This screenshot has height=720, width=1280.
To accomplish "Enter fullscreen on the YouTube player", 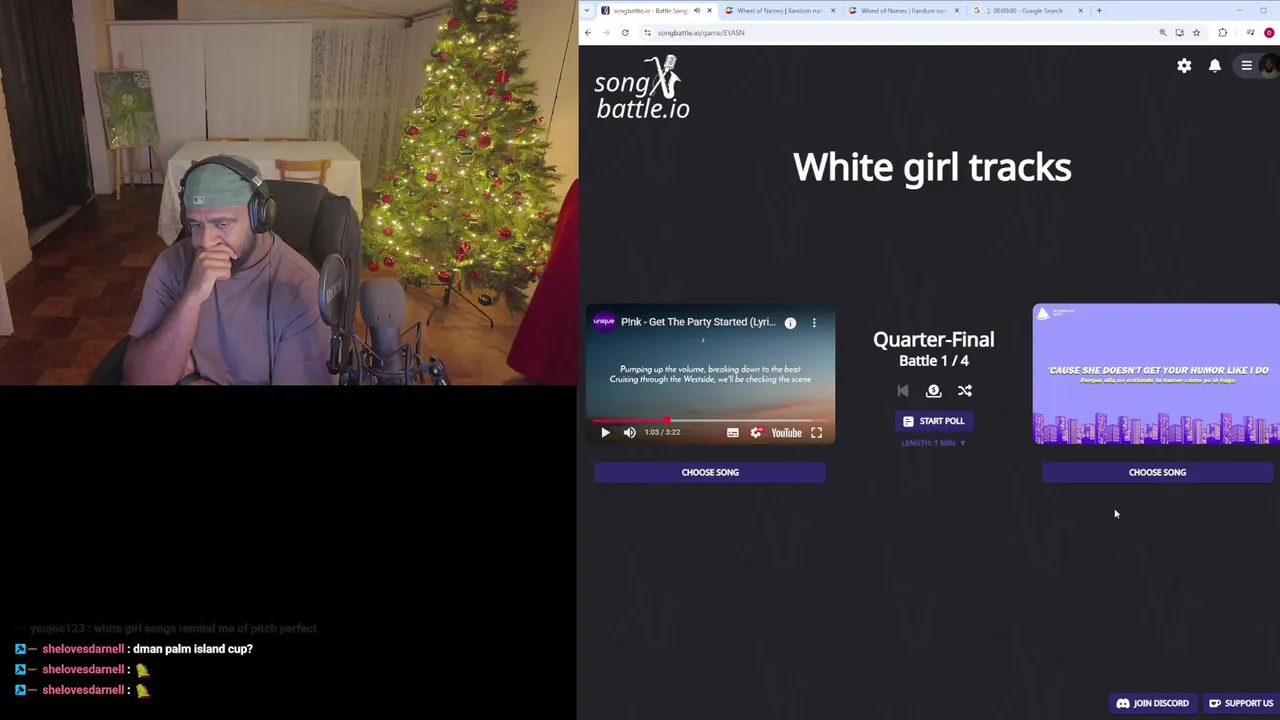I will 816,432.
